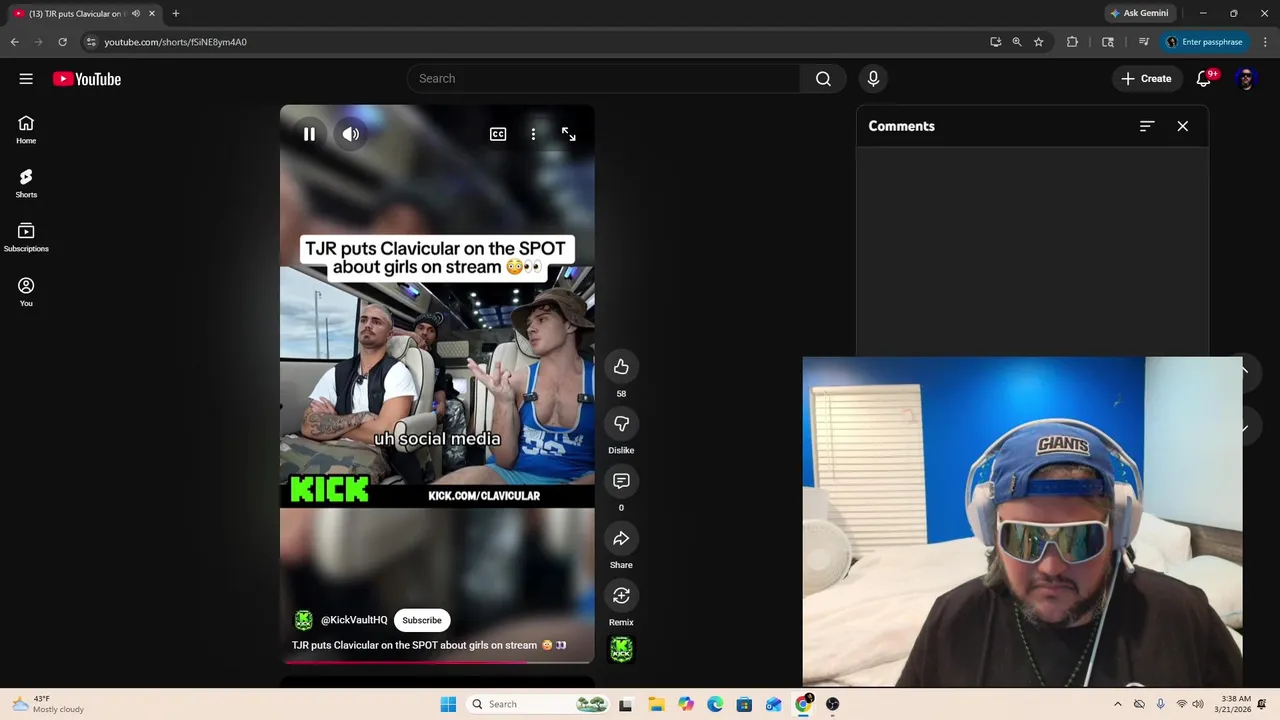Open the Create menu button
The image size is (1280, 720).
pos(1146,79)
